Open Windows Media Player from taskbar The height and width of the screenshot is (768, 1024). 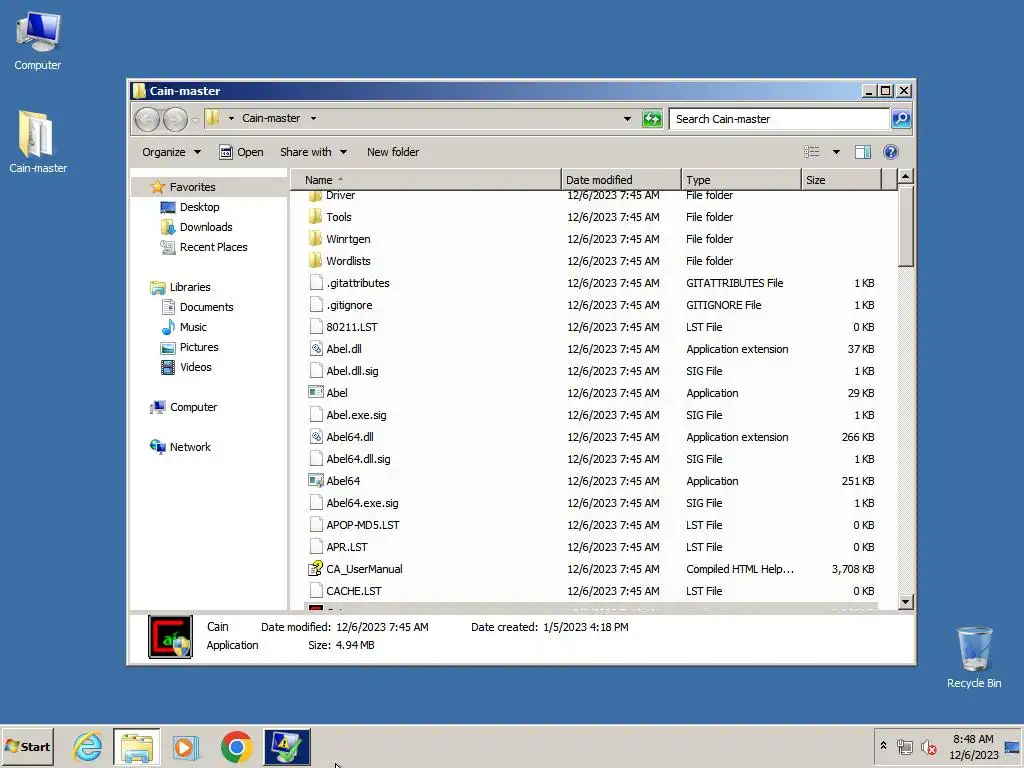(185, 746)
